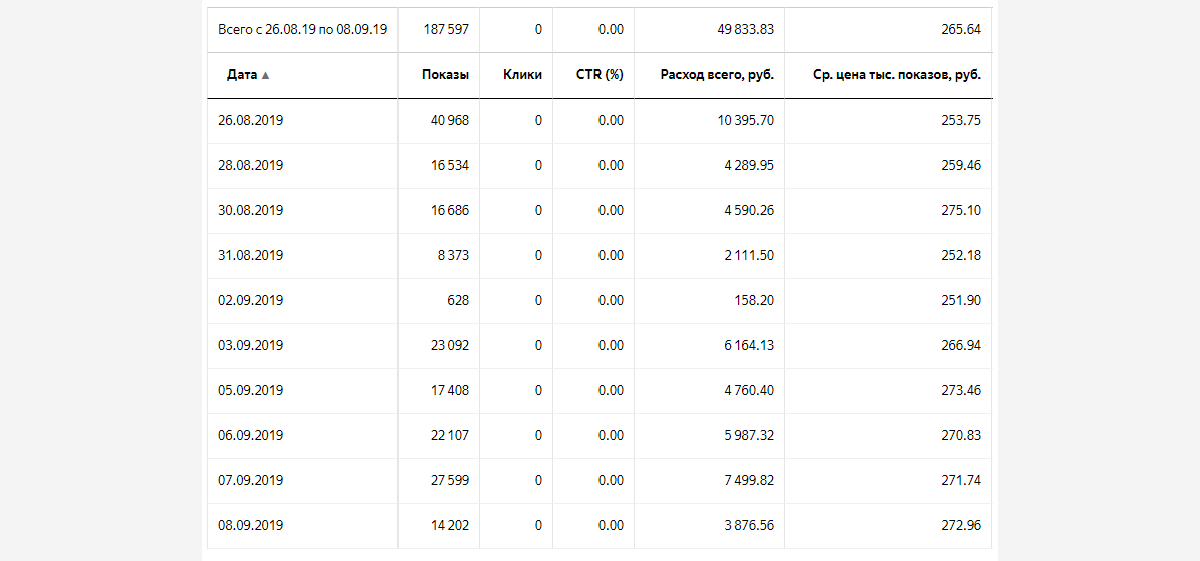This screenshot has height=561, width=1200.
Task: Sort table by Клики column header
Action: coord(523,75)
